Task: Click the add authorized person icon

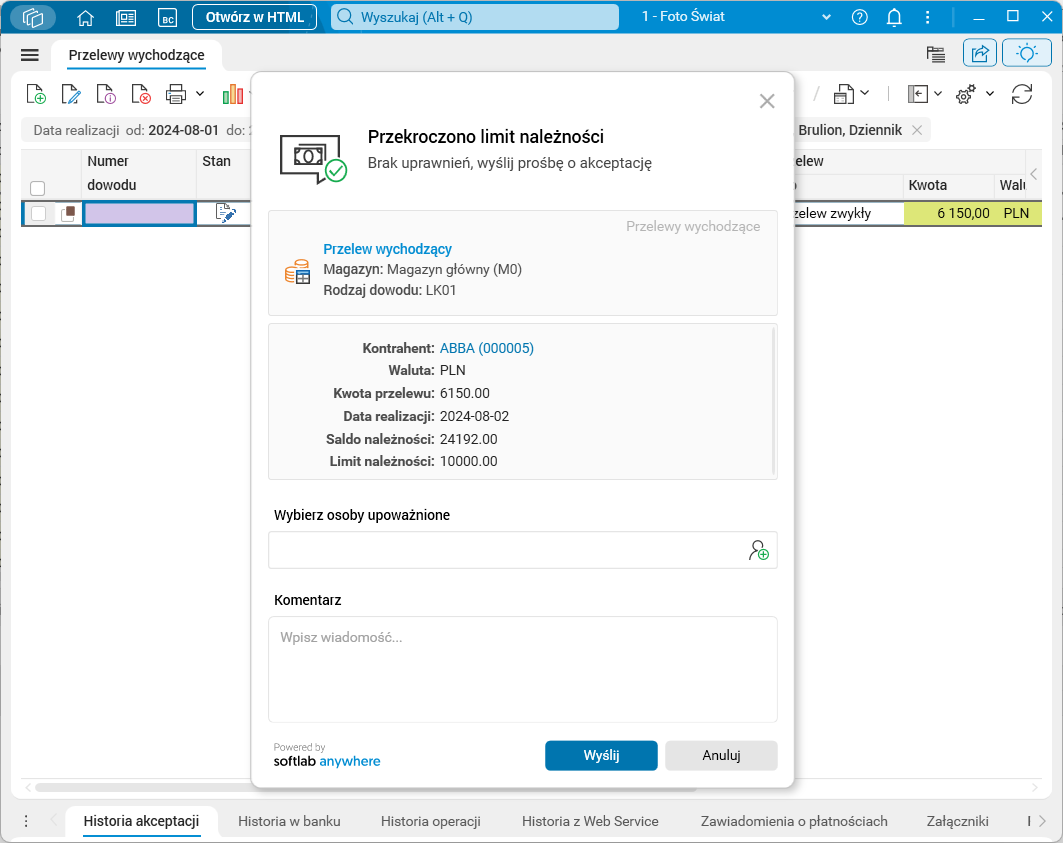Action: click(759, 550)
